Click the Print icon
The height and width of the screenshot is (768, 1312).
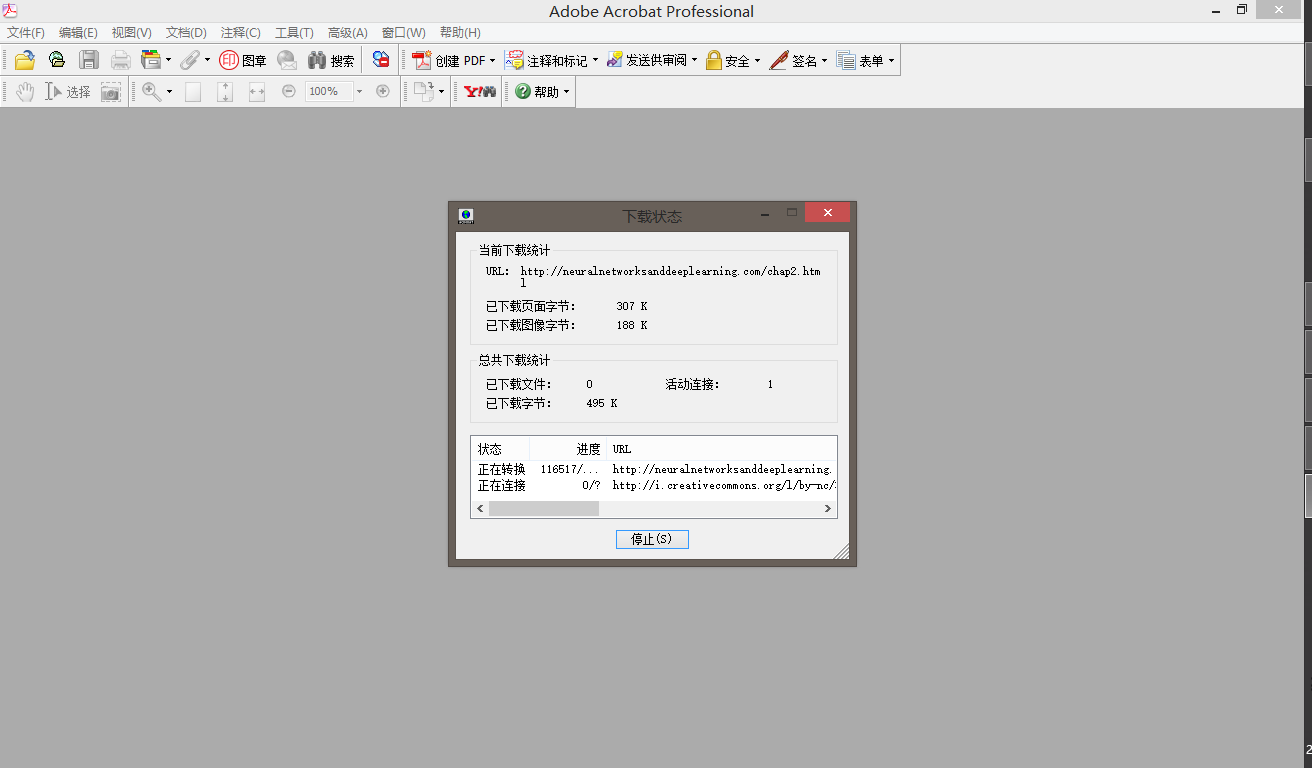[x=121, y=60]
